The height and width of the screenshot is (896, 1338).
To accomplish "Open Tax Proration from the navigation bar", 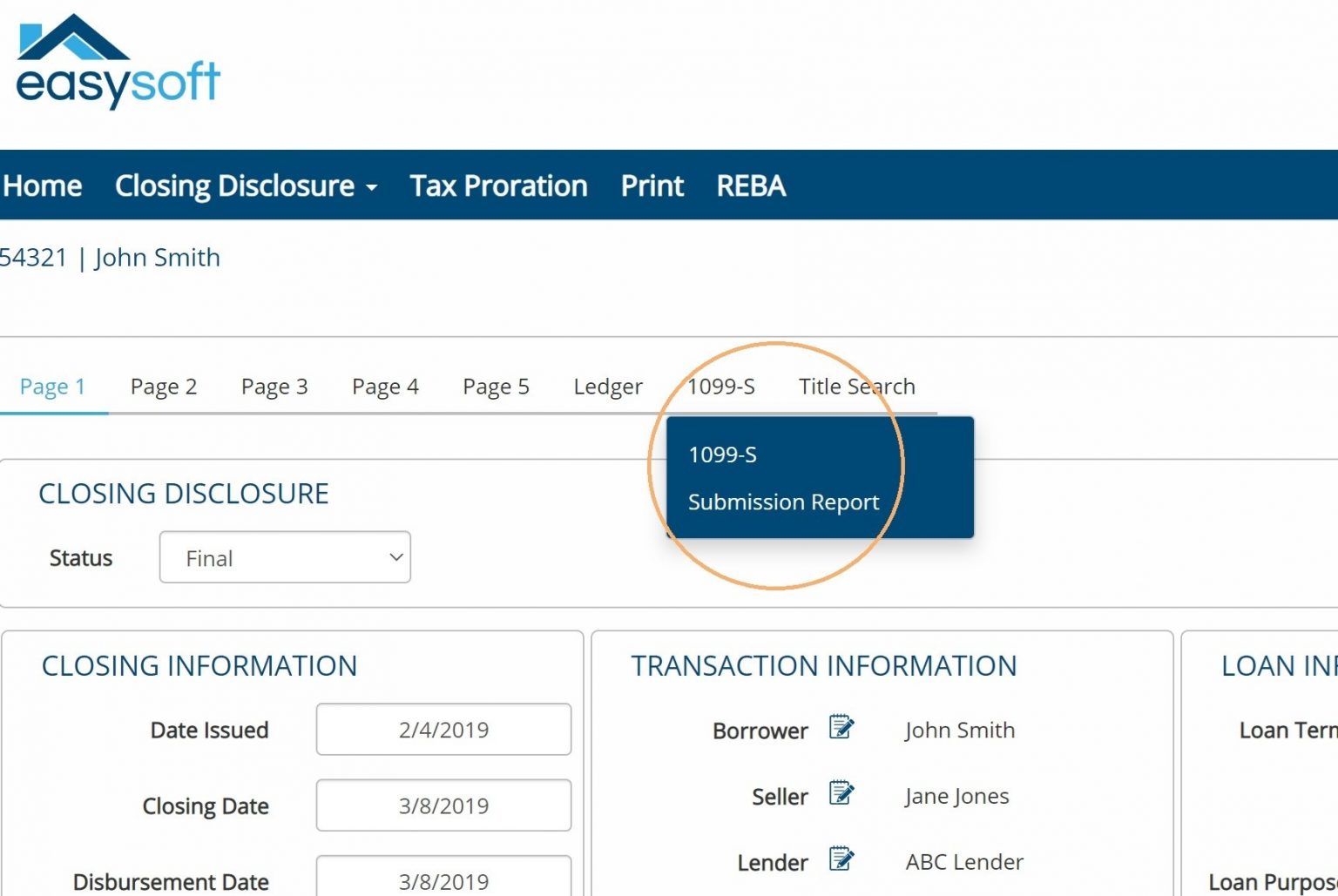I will coord(498,185).
